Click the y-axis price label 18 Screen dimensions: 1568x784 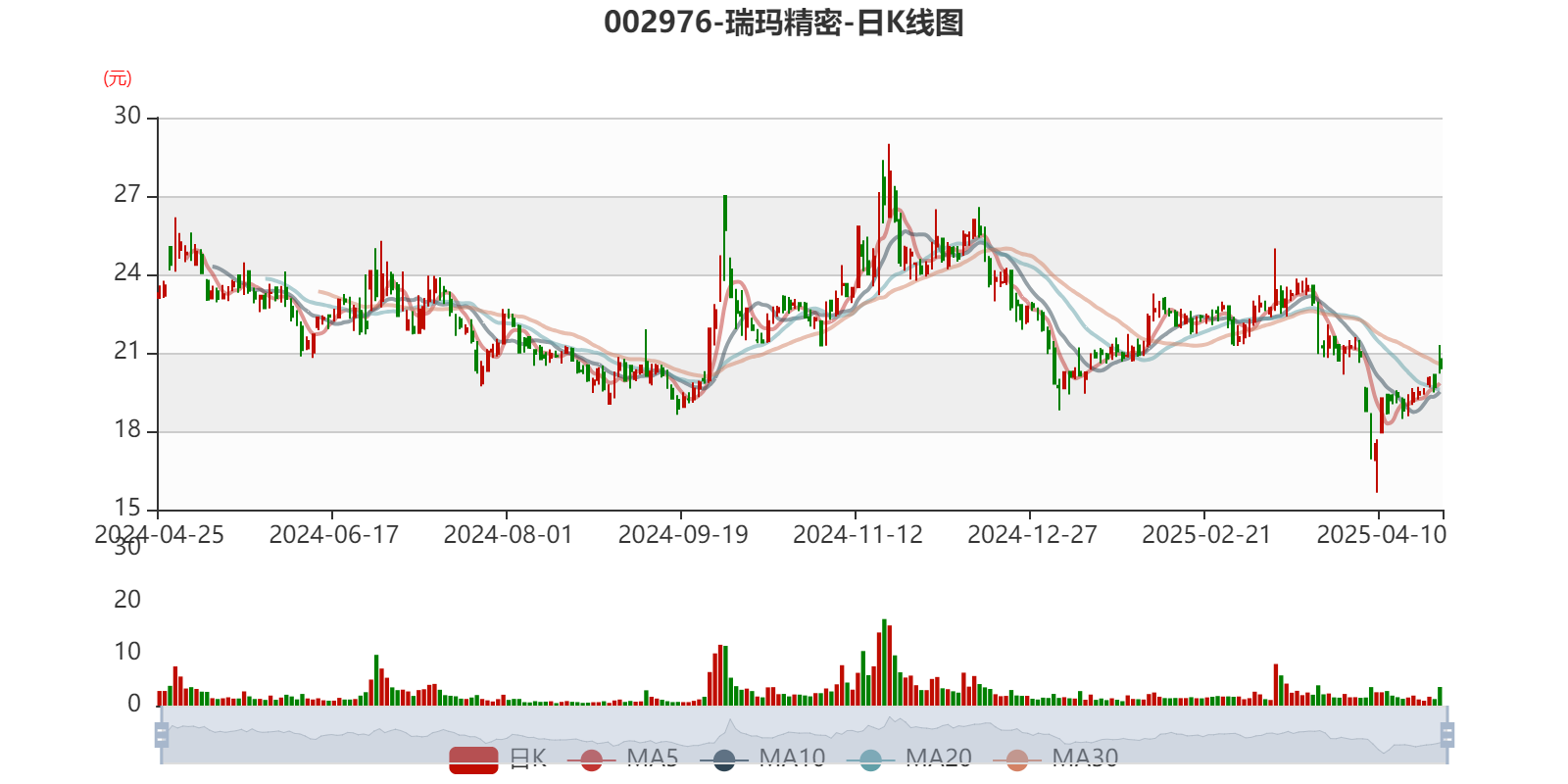(127, 430)
